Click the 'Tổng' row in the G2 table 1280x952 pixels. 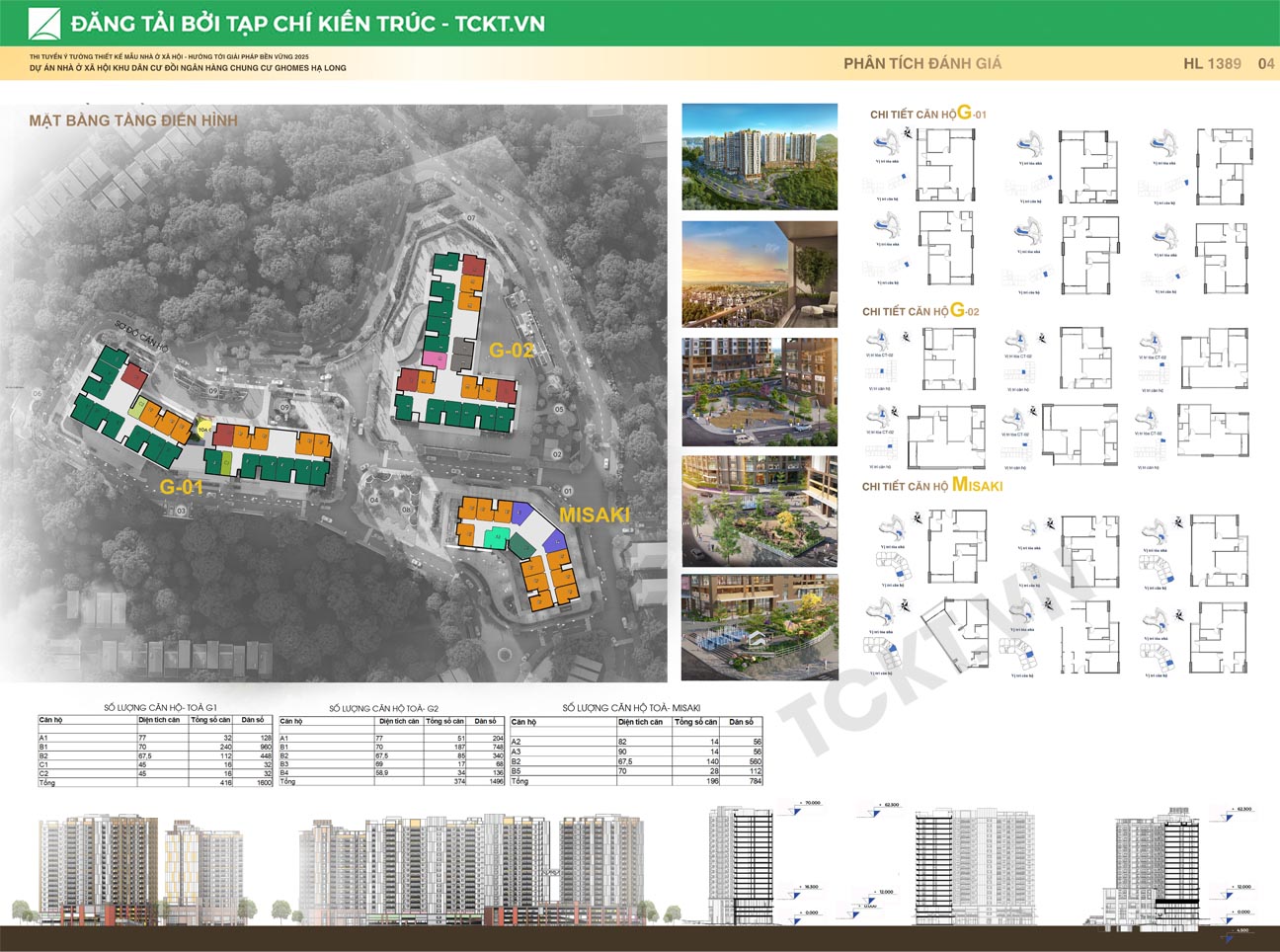pos(288,781)
